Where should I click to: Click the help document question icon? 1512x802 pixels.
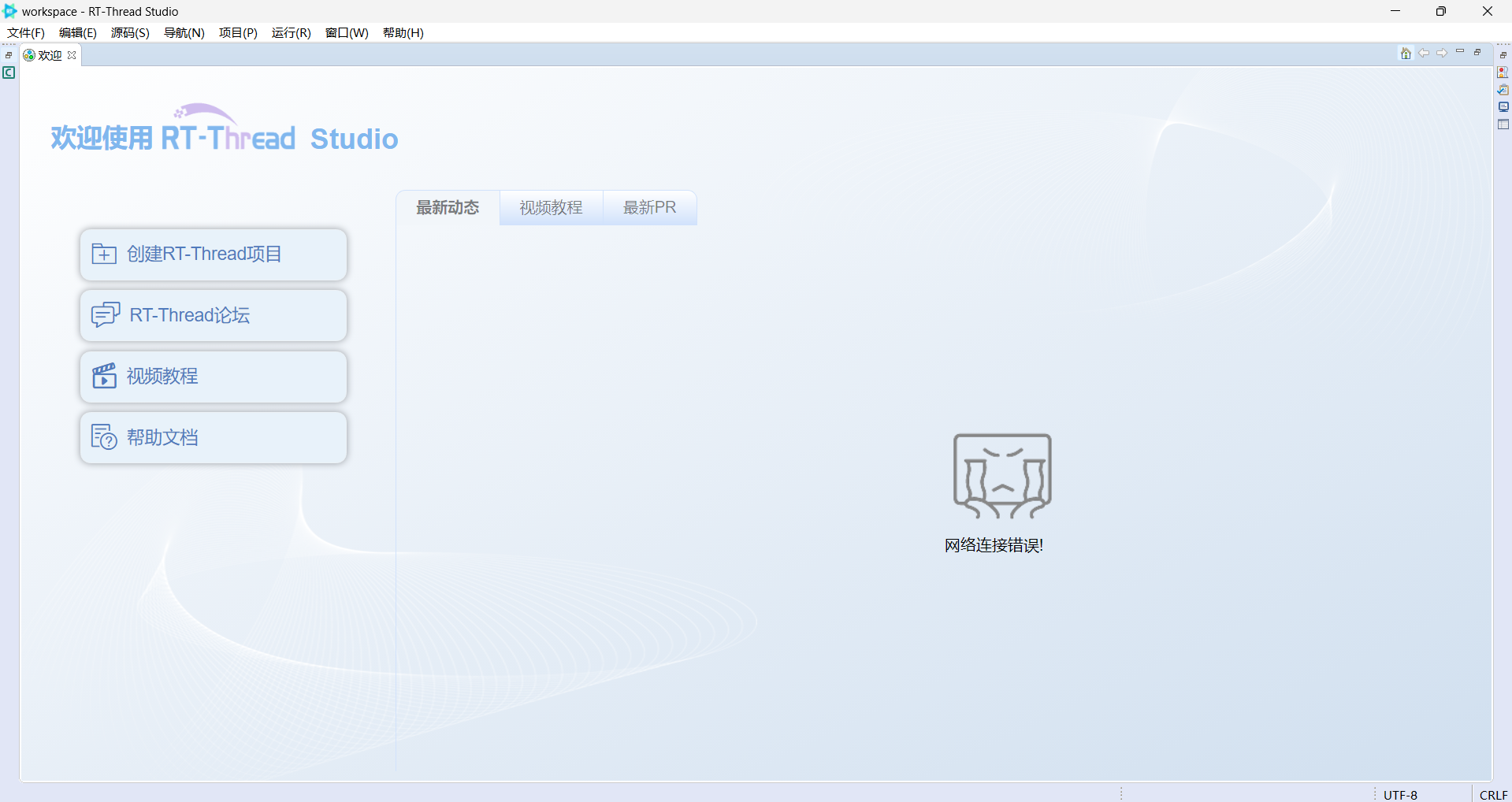pos(104,437)
